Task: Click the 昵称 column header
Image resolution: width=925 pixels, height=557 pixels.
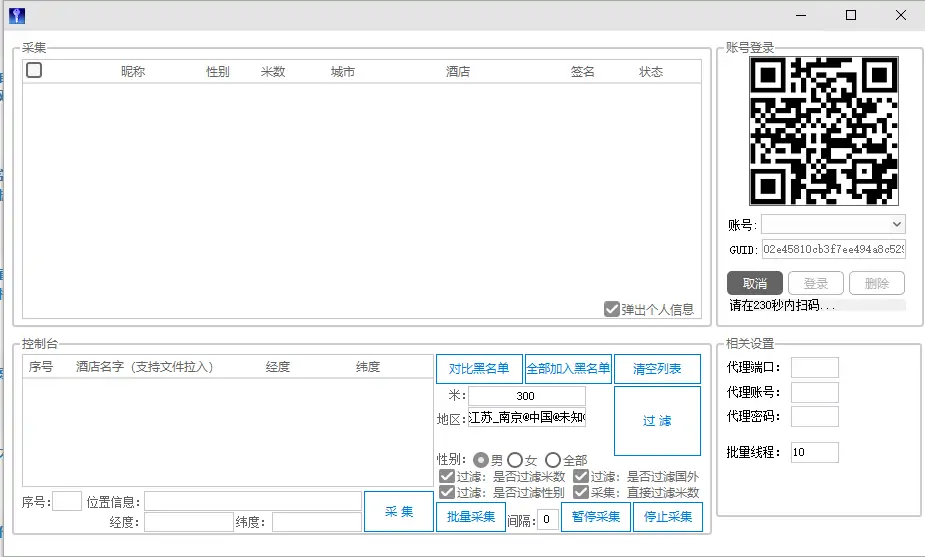Action: click(x=133, y=71)
